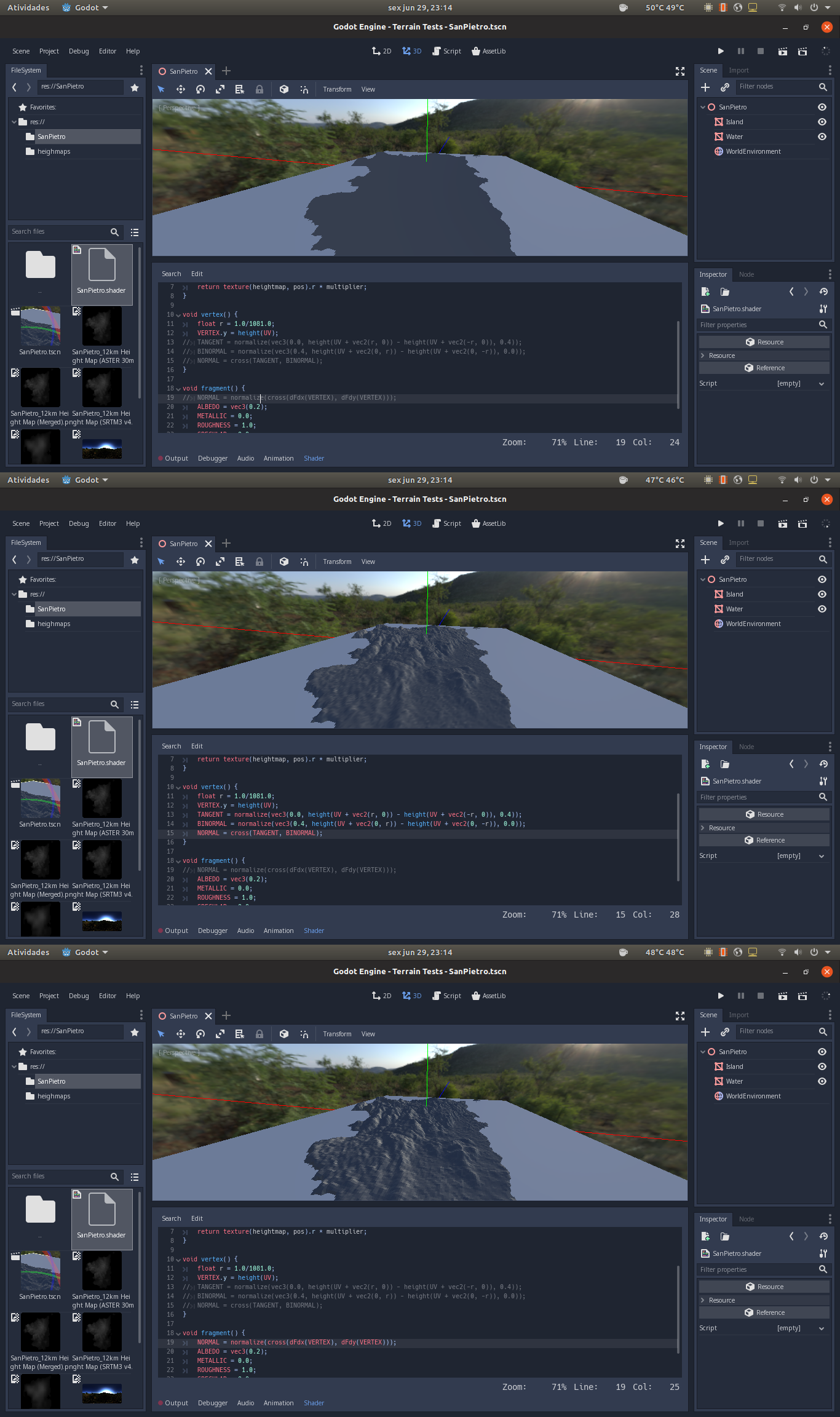The height and width of the screenshot is (1417, 840).
Task: Load a resource folder icon in middle Inspector
Action: tap(725, 764)
